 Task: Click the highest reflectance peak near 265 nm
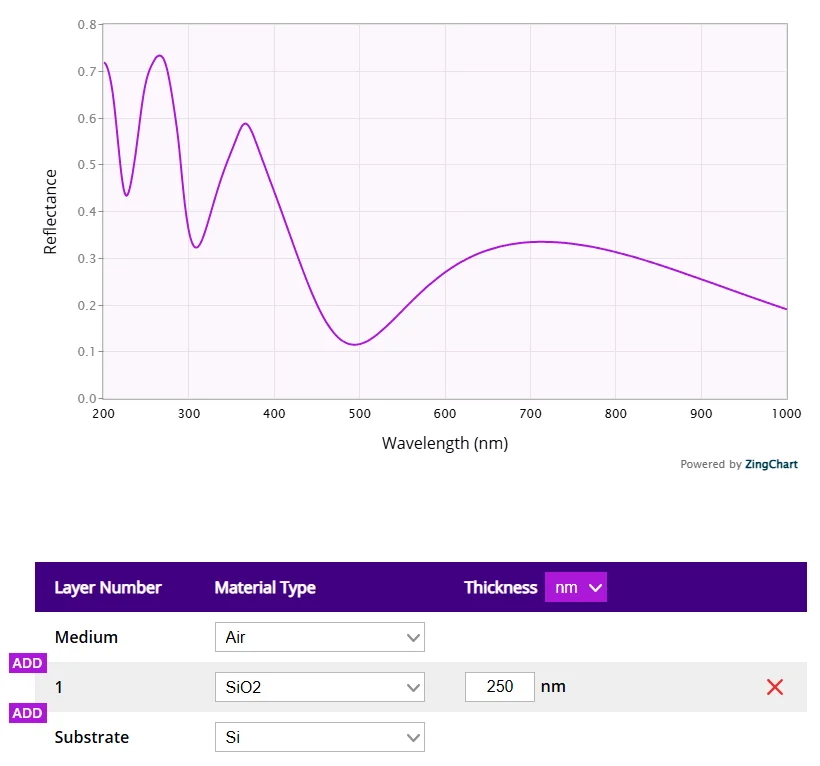point(159,56)
